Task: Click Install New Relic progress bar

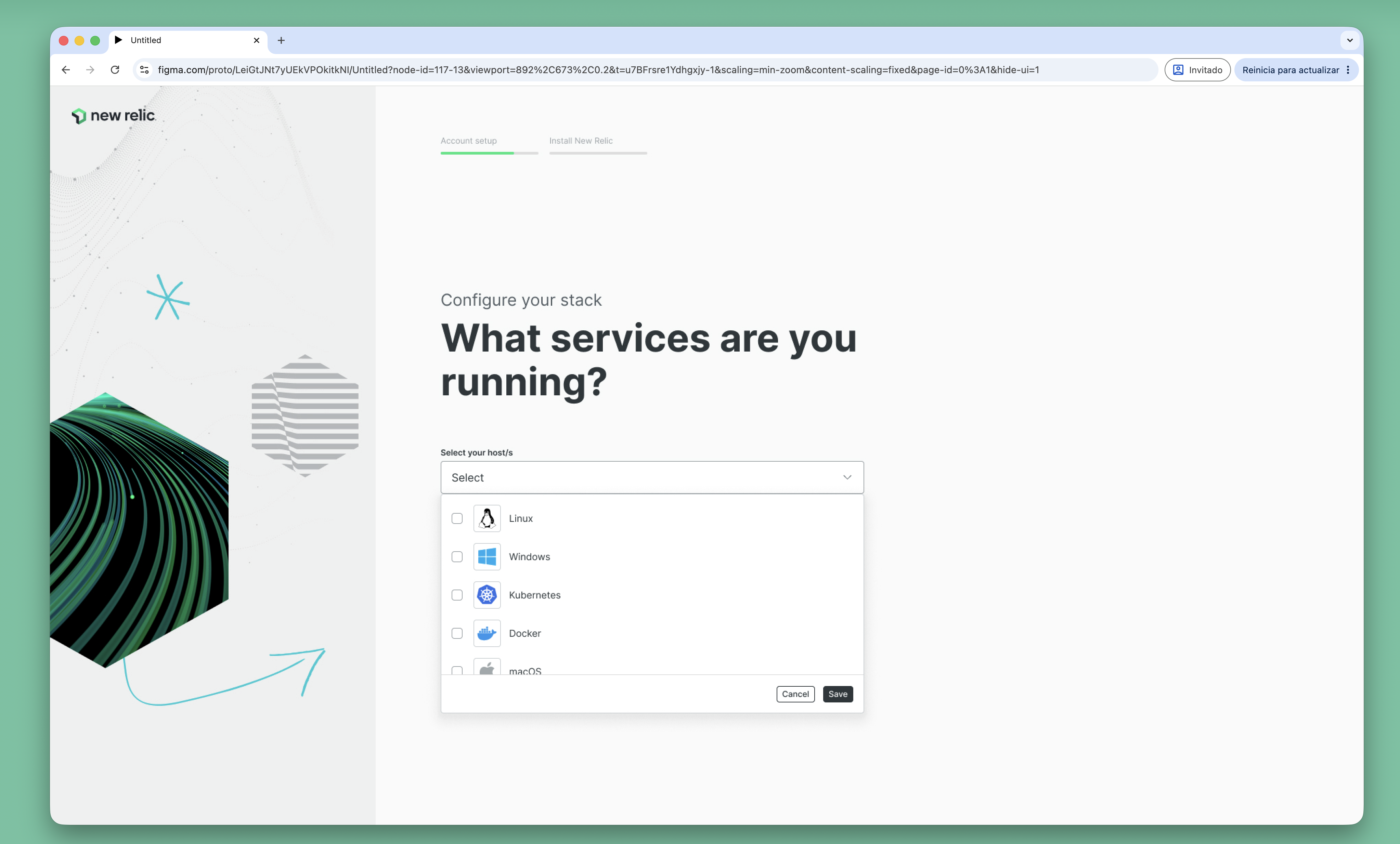Action: coord(598,153)
